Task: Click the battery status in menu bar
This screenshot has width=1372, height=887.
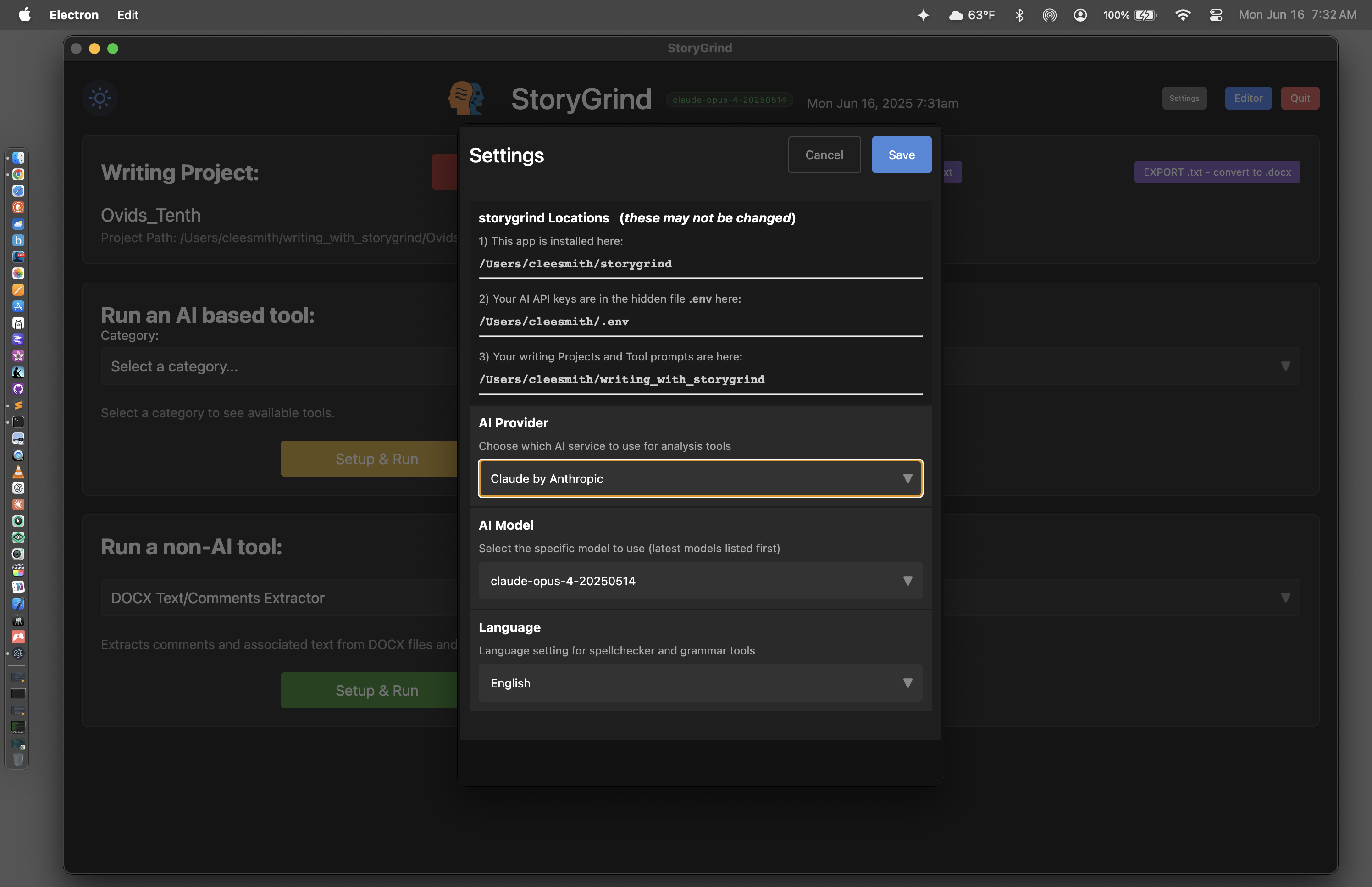Action: point(1129,15)
